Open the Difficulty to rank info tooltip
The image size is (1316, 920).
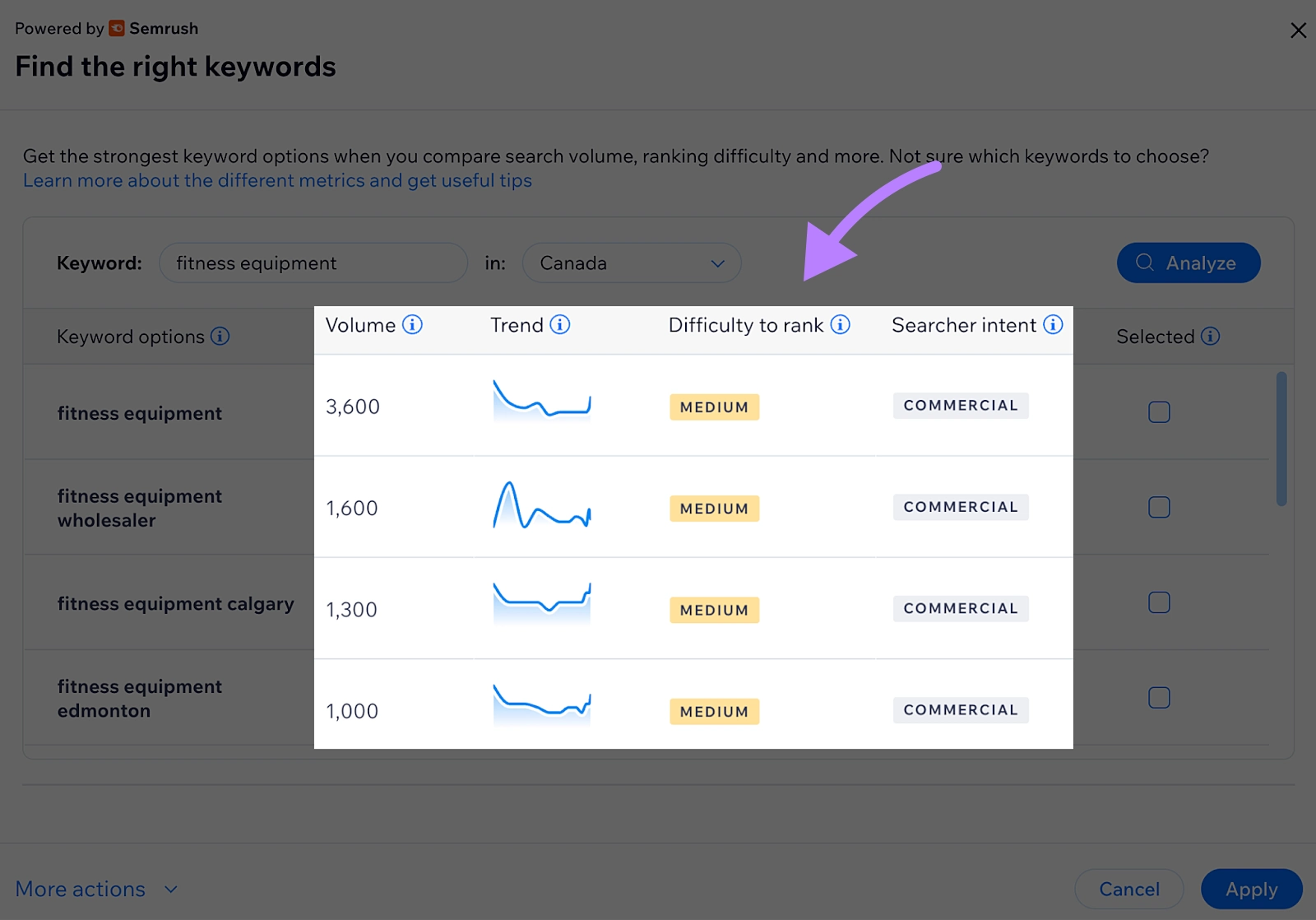click(x=840, y=325)
